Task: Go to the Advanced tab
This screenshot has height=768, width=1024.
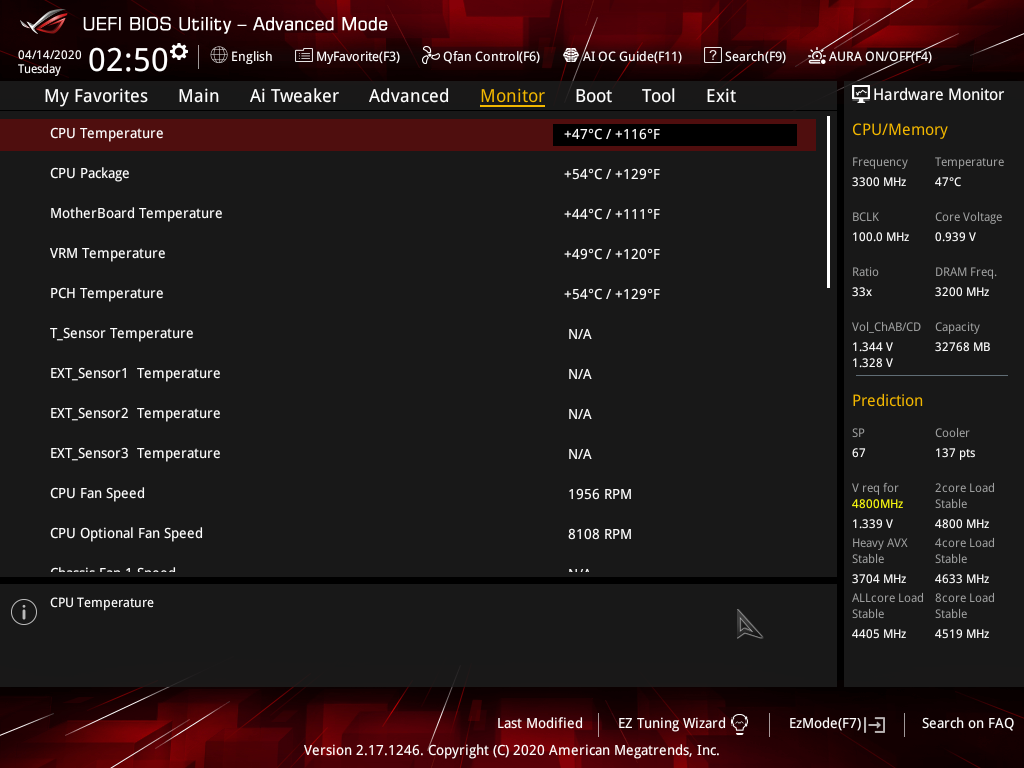Action: 409,96
